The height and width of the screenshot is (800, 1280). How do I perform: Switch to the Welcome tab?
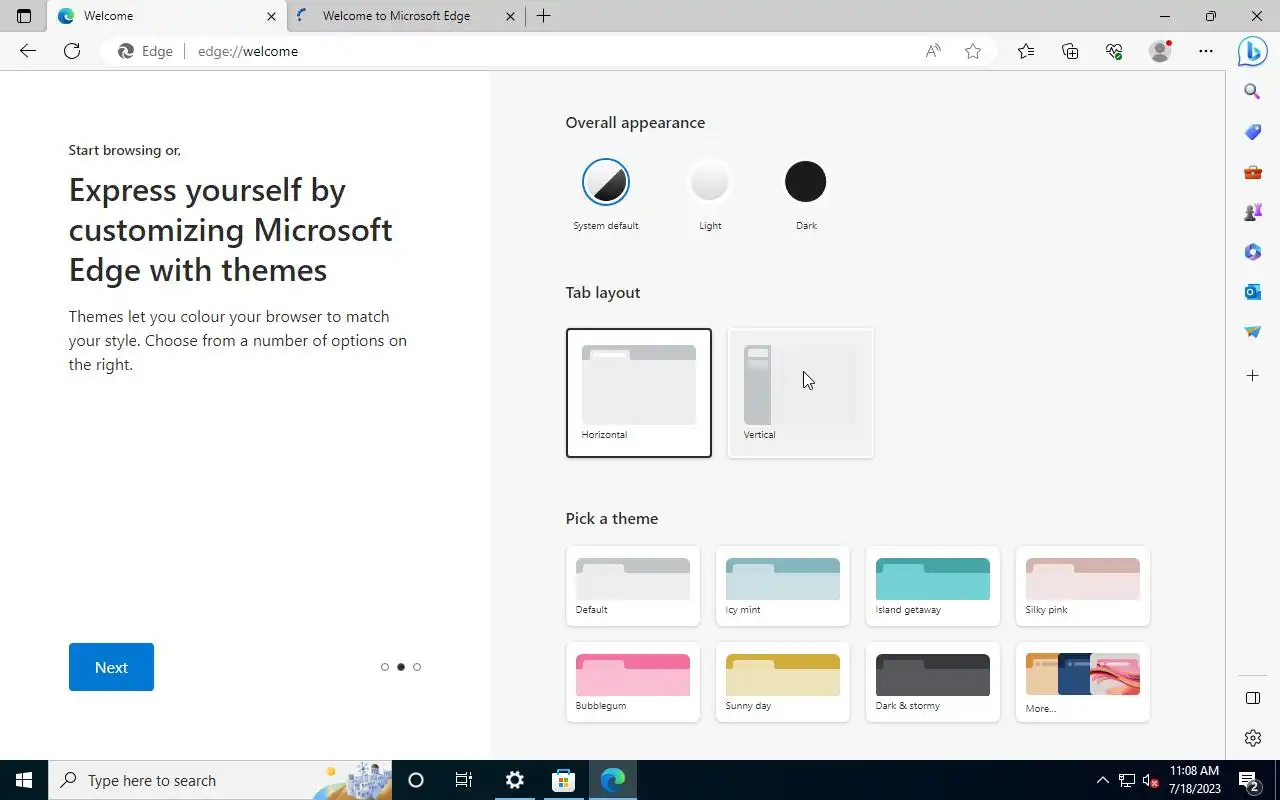(x=167, y=16)
